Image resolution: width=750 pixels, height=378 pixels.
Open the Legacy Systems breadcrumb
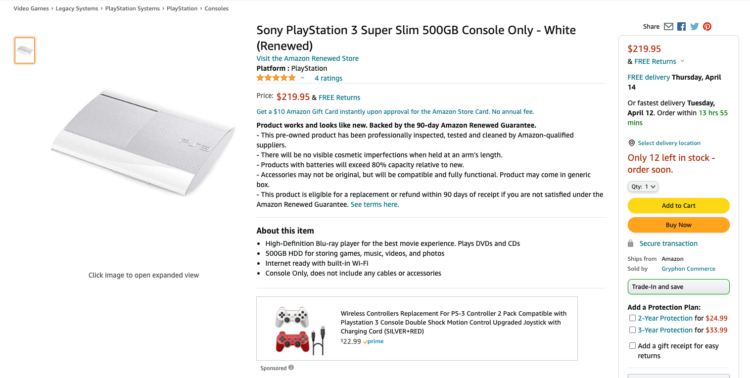point(77,9)
